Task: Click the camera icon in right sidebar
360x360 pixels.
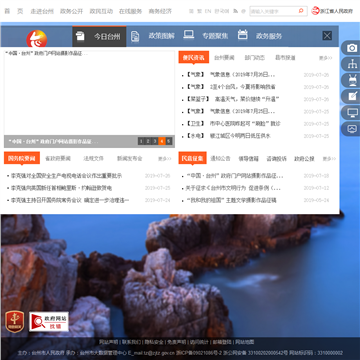Action: point(352,48)
